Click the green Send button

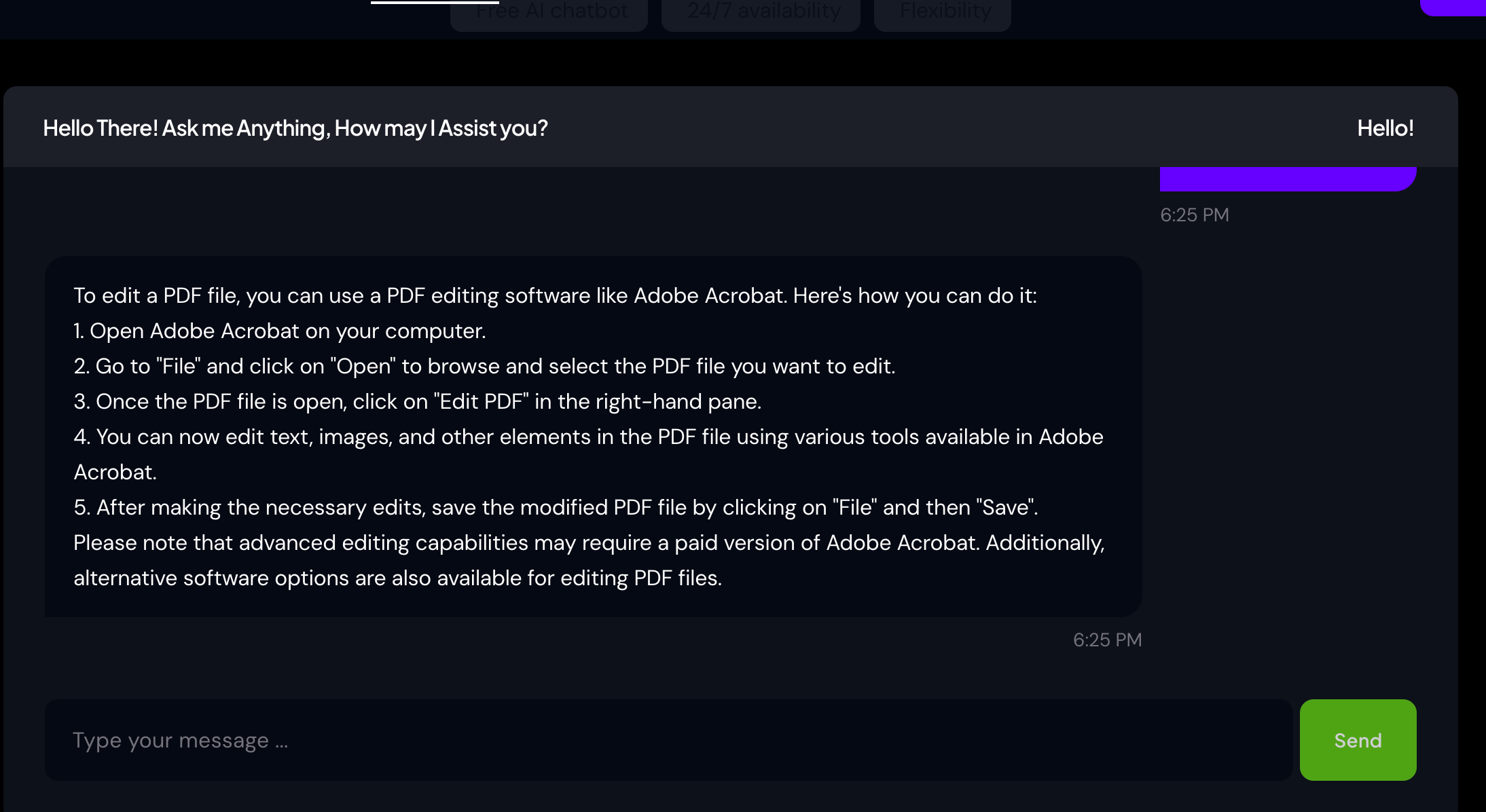click(x=1358, y=740)
